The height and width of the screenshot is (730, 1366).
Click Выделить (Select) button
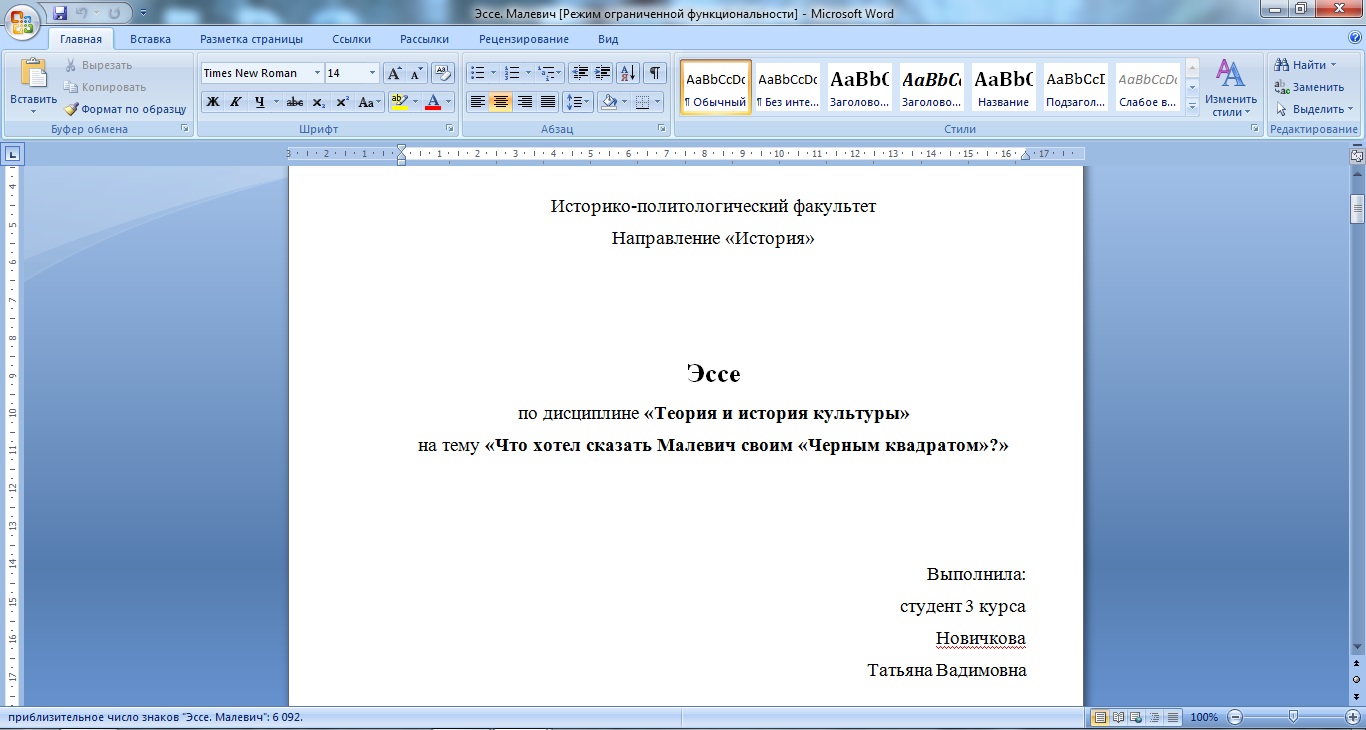(1314, 109)
